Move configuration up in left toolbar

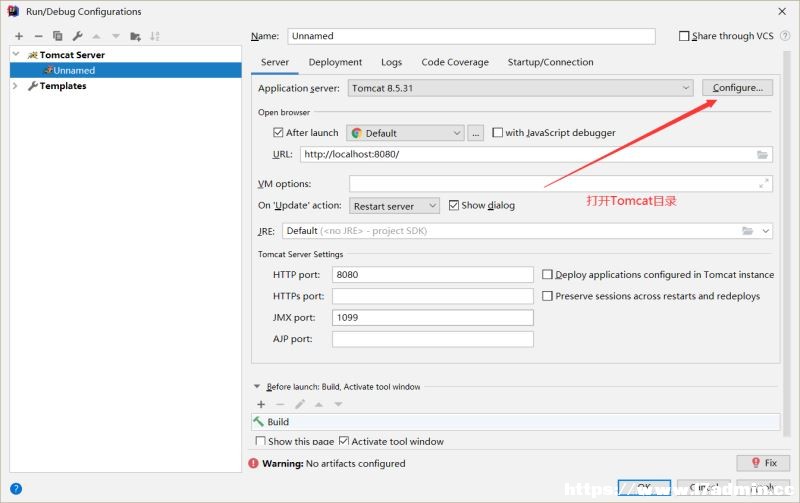[96, 36]
